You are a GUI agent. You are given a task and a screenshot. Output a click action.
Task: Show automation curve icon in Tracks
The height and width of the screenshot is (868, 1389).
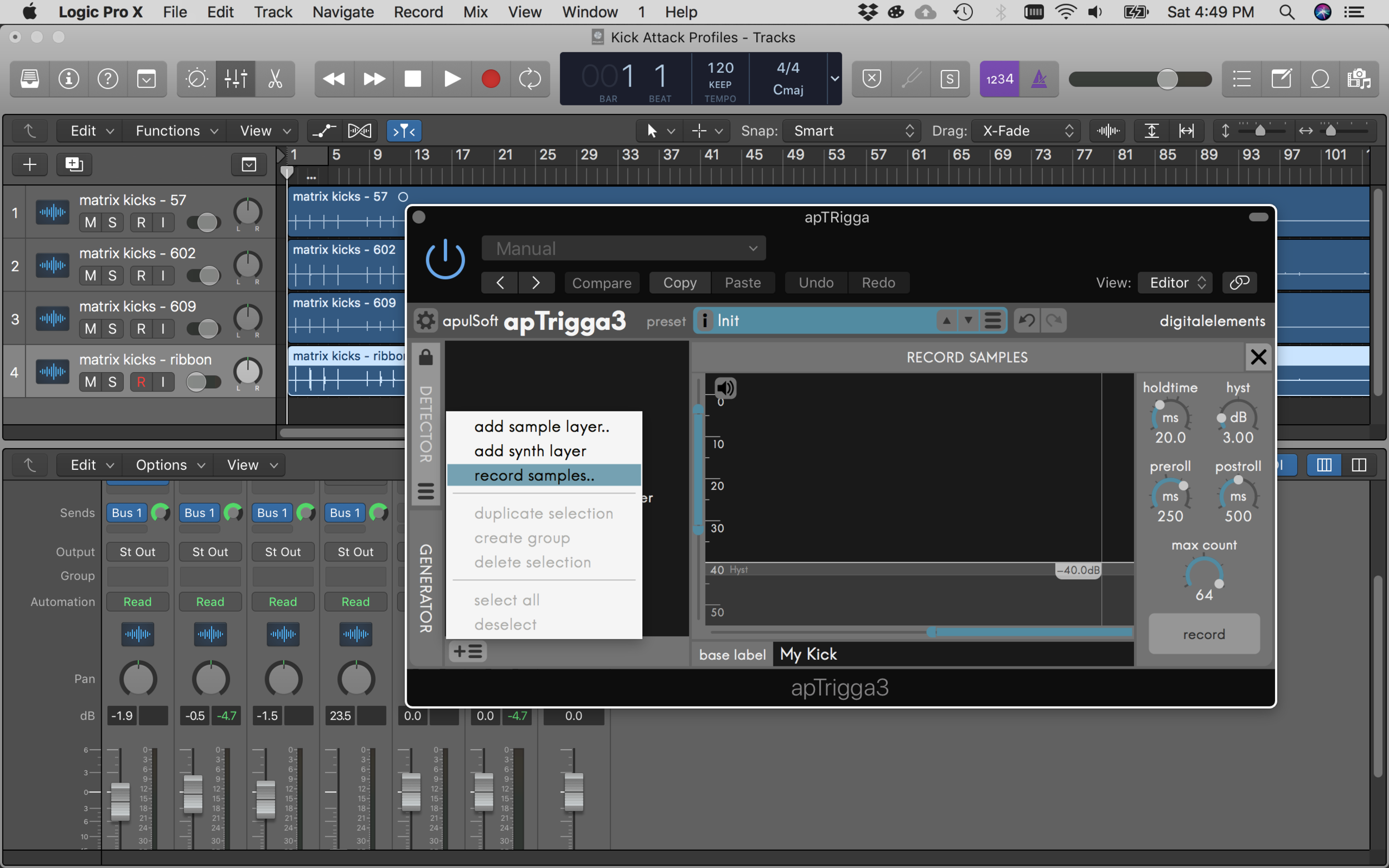point(324,131)
